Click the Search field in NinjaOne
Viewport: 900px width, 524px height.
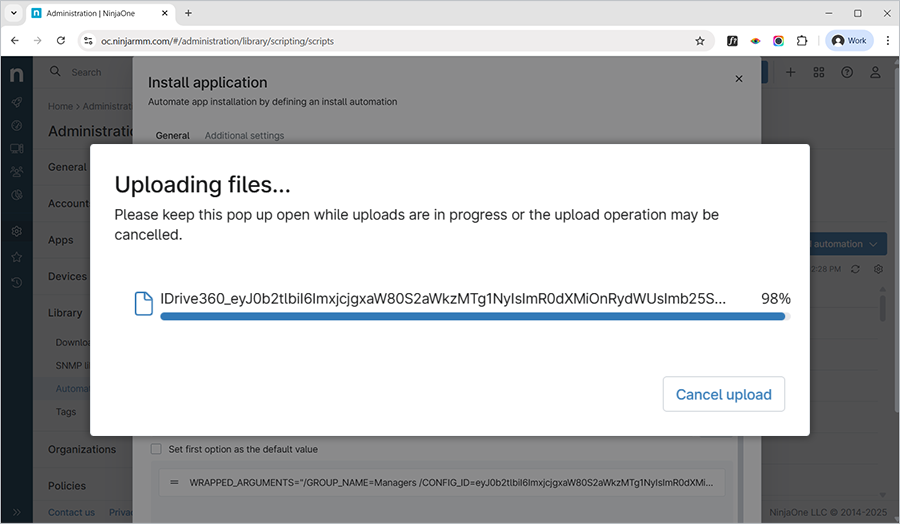(x=86, y=72)
